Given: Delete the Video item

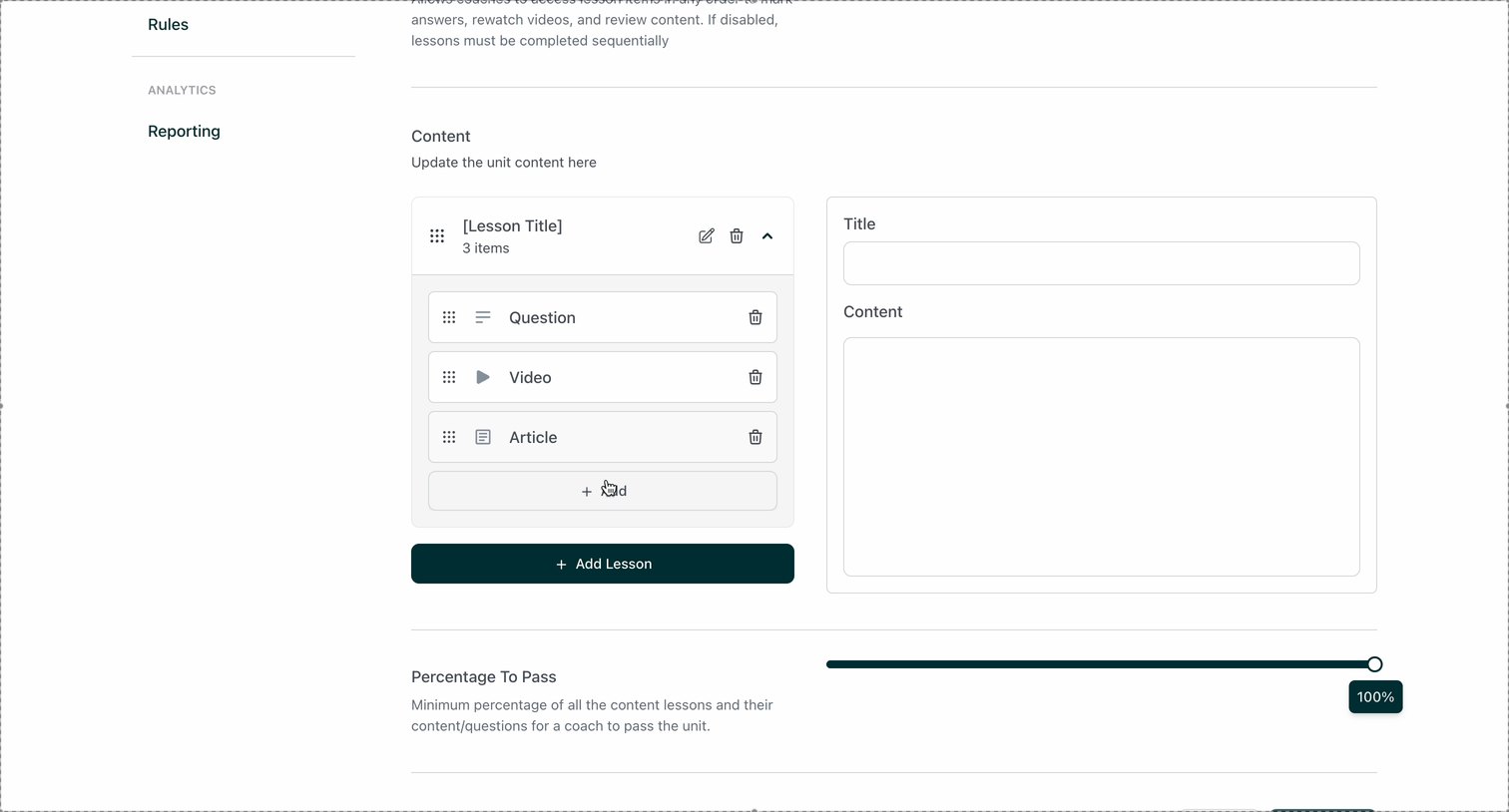Looking at the screenshot, I should [755, 377].
